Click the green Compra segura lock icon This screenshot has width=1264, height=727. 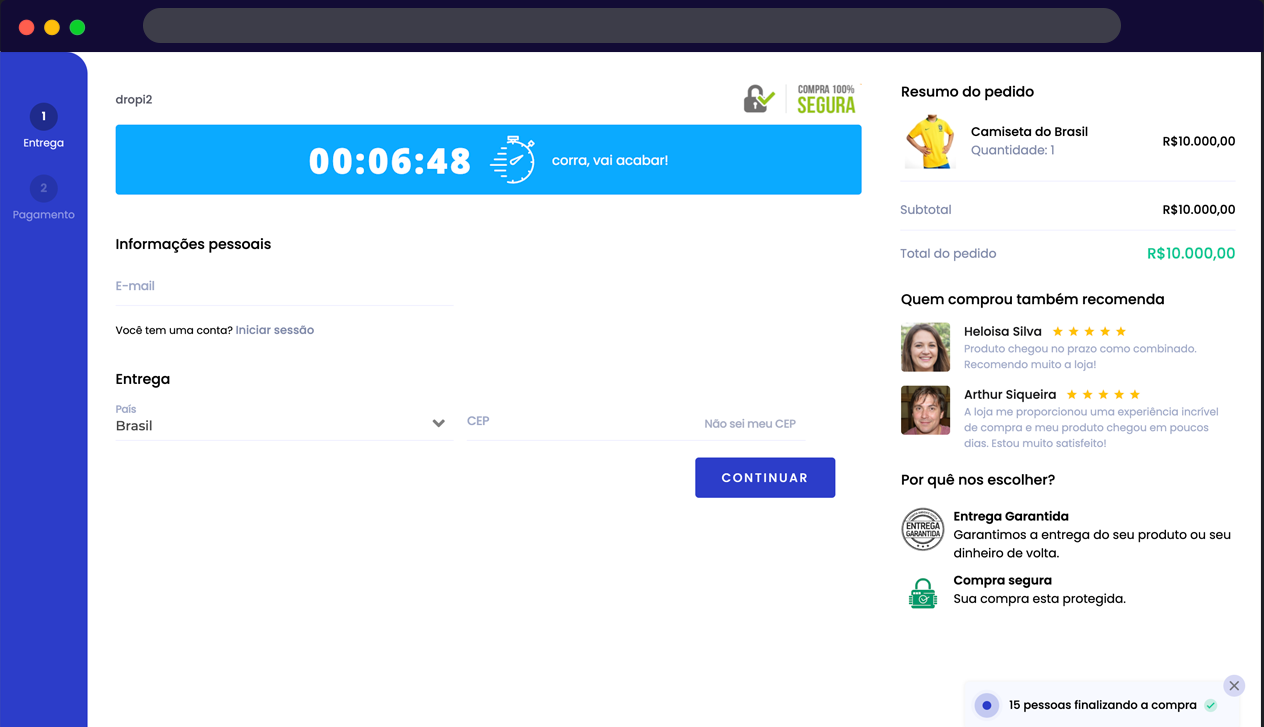coord(922,593)
